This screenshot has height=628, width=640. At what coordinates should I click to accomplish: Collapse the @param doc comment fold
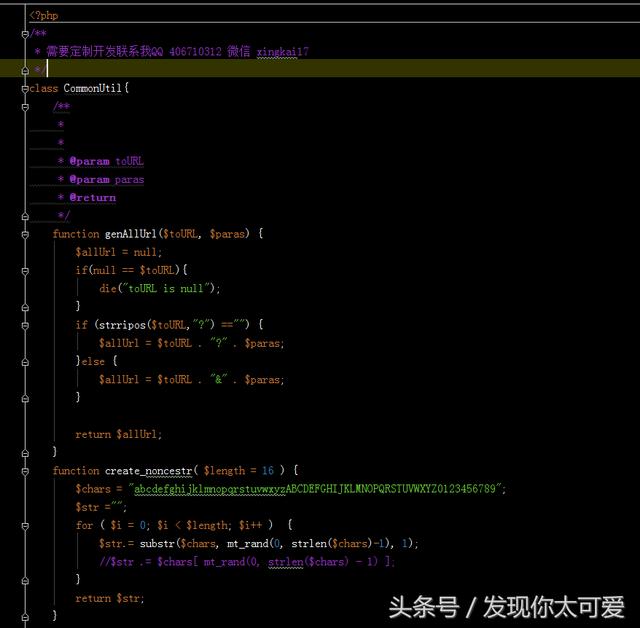pos(25,107)
